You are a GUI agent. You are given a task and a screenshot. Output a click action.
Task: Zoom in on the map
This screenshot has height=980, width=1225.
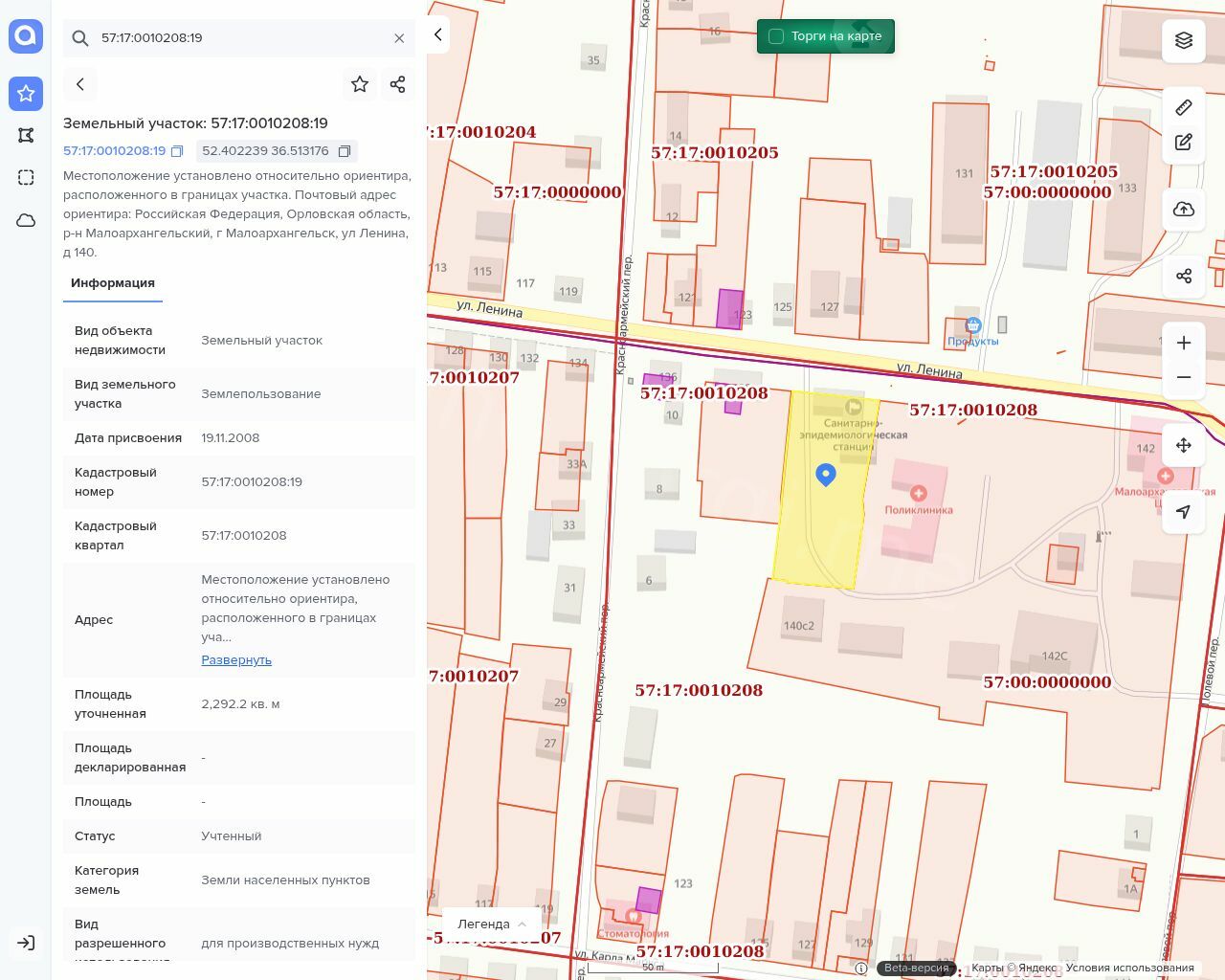click(1184, 343)
